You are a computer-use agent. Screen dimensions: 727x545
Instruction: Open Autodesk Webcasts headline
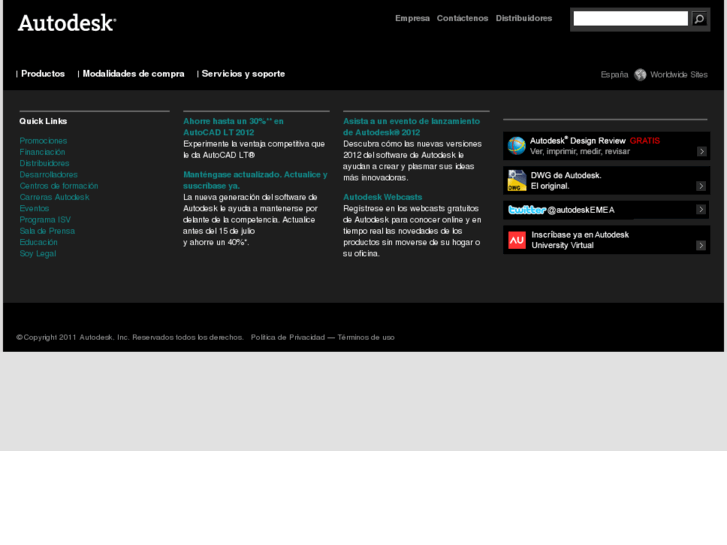[383, 197]
